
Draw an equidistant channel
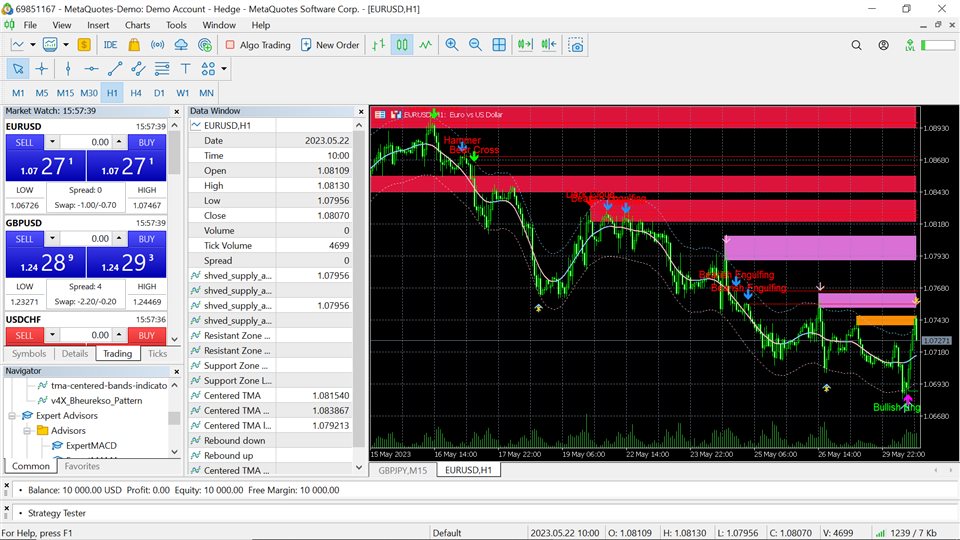pos(138,69)
